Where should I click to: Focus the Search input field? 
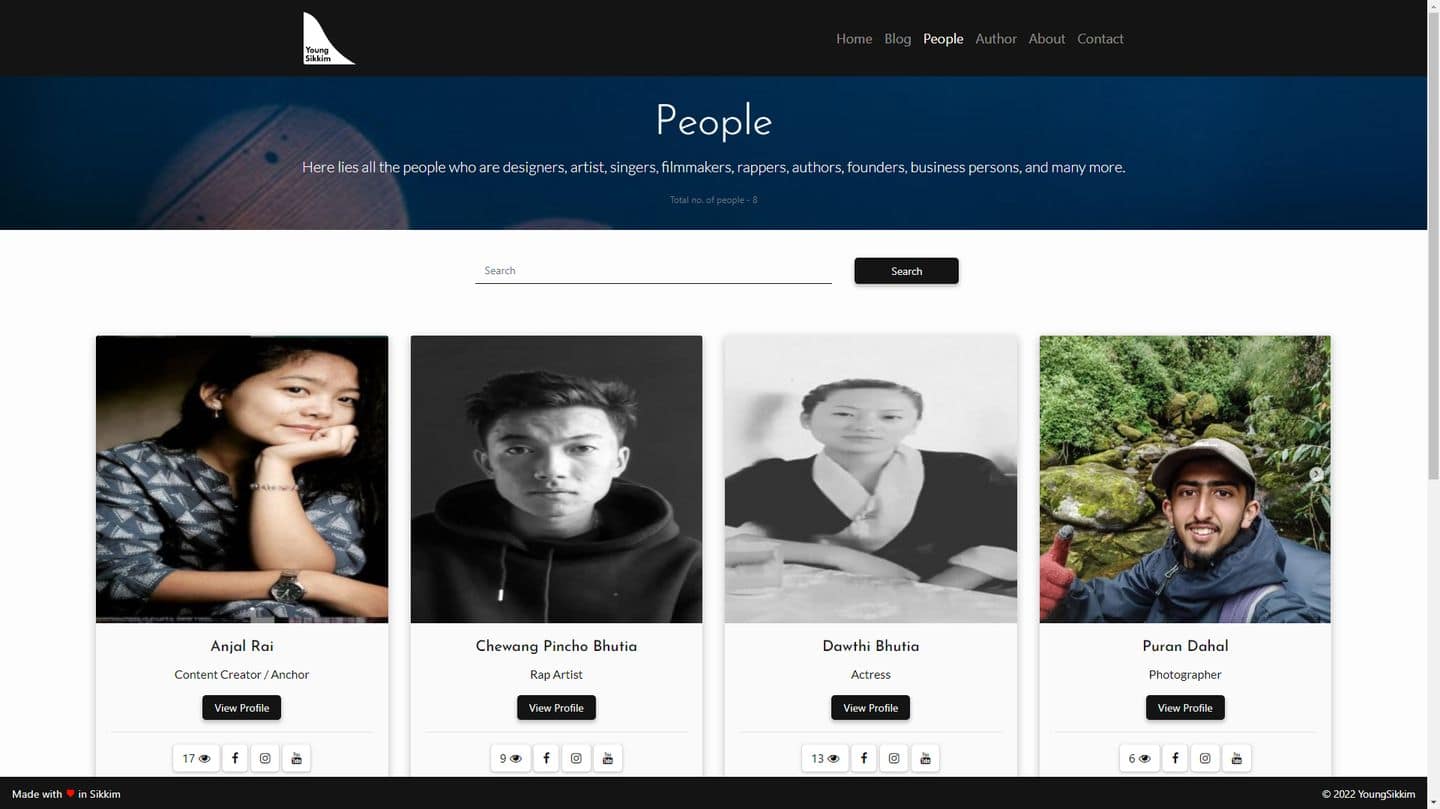(653, 271)
